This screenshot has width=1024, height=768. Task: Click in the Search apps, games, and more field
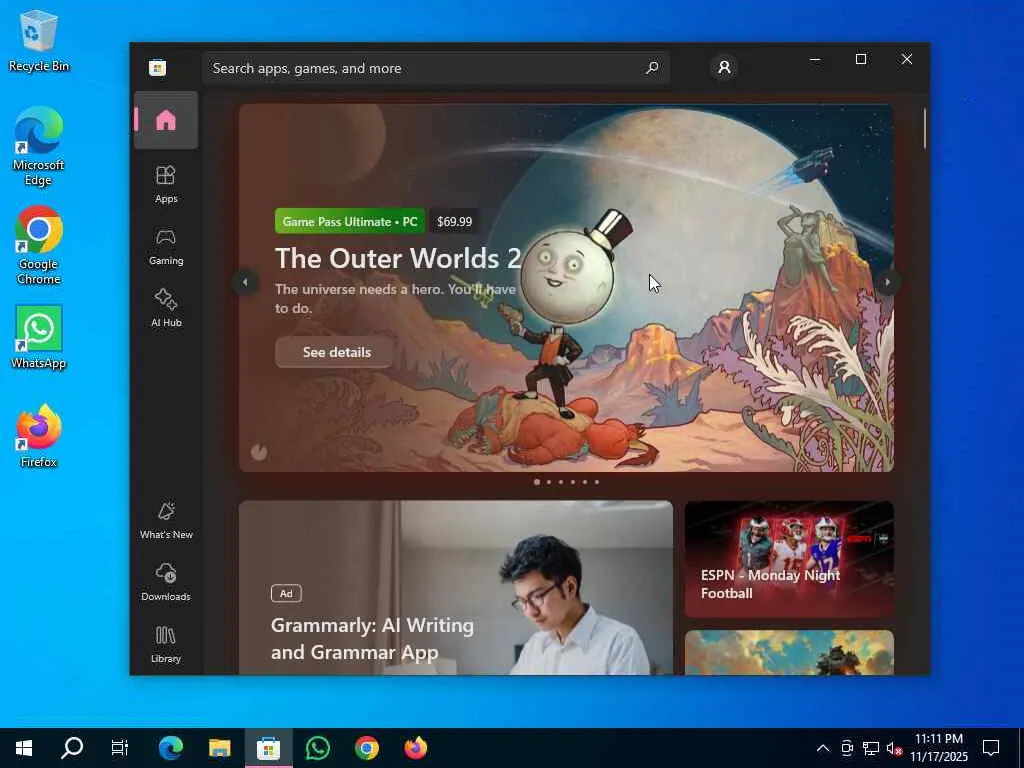click(436, 68)
